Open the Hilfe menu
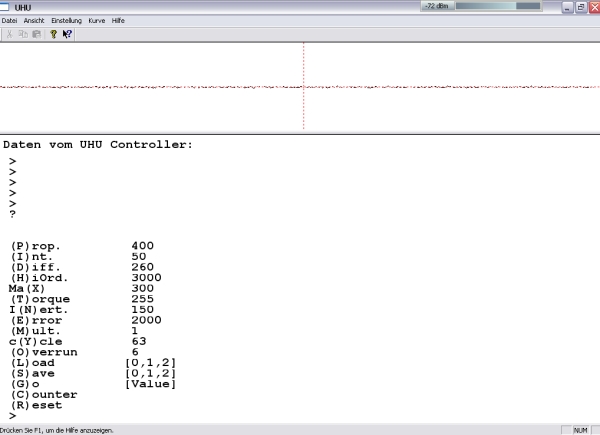This screenshot has height=435, width=600. (118, 21)
